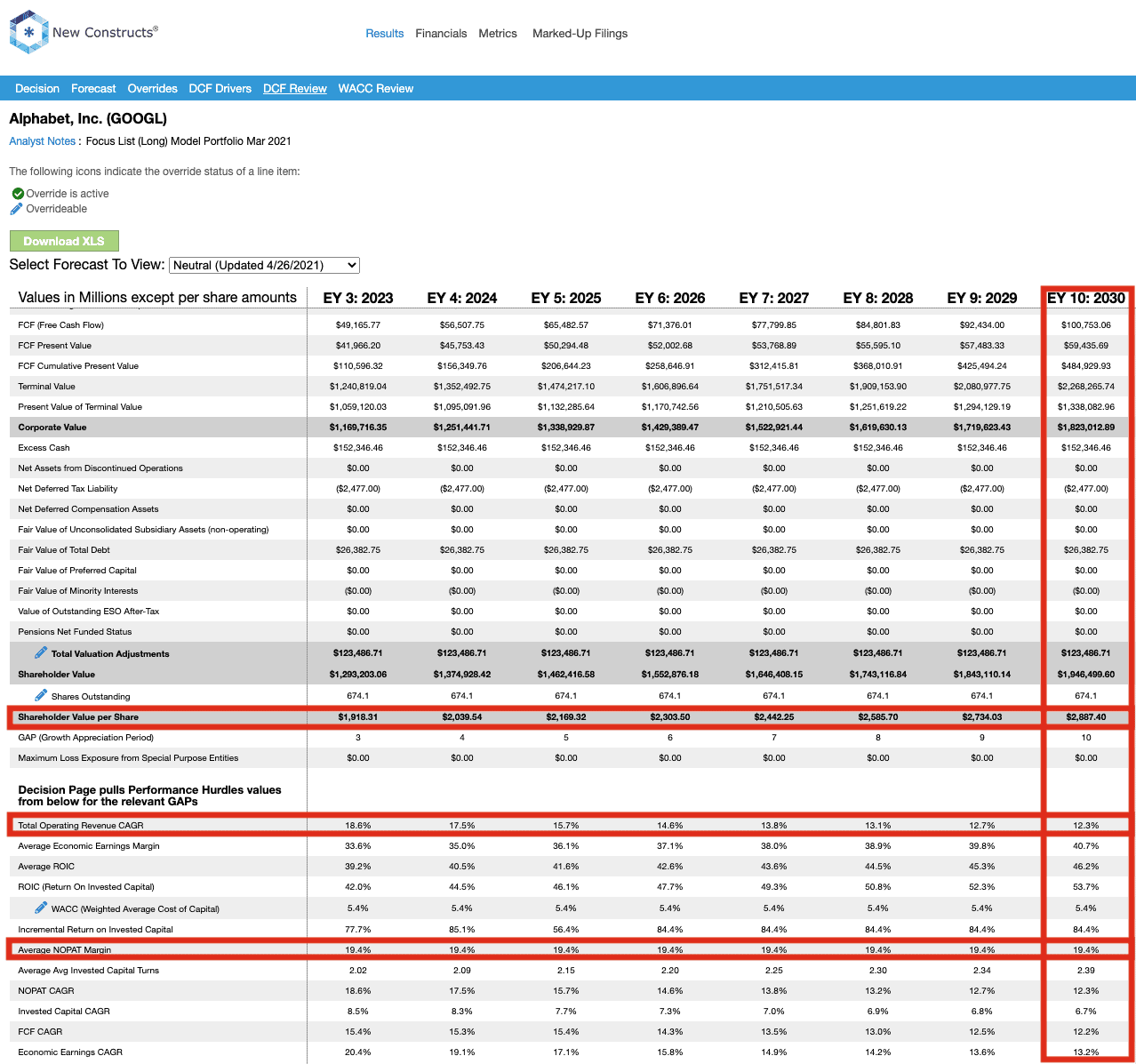Click the EY 10: 2030 column header
Screen dimensions: 1136x1064
(1086, 298)
